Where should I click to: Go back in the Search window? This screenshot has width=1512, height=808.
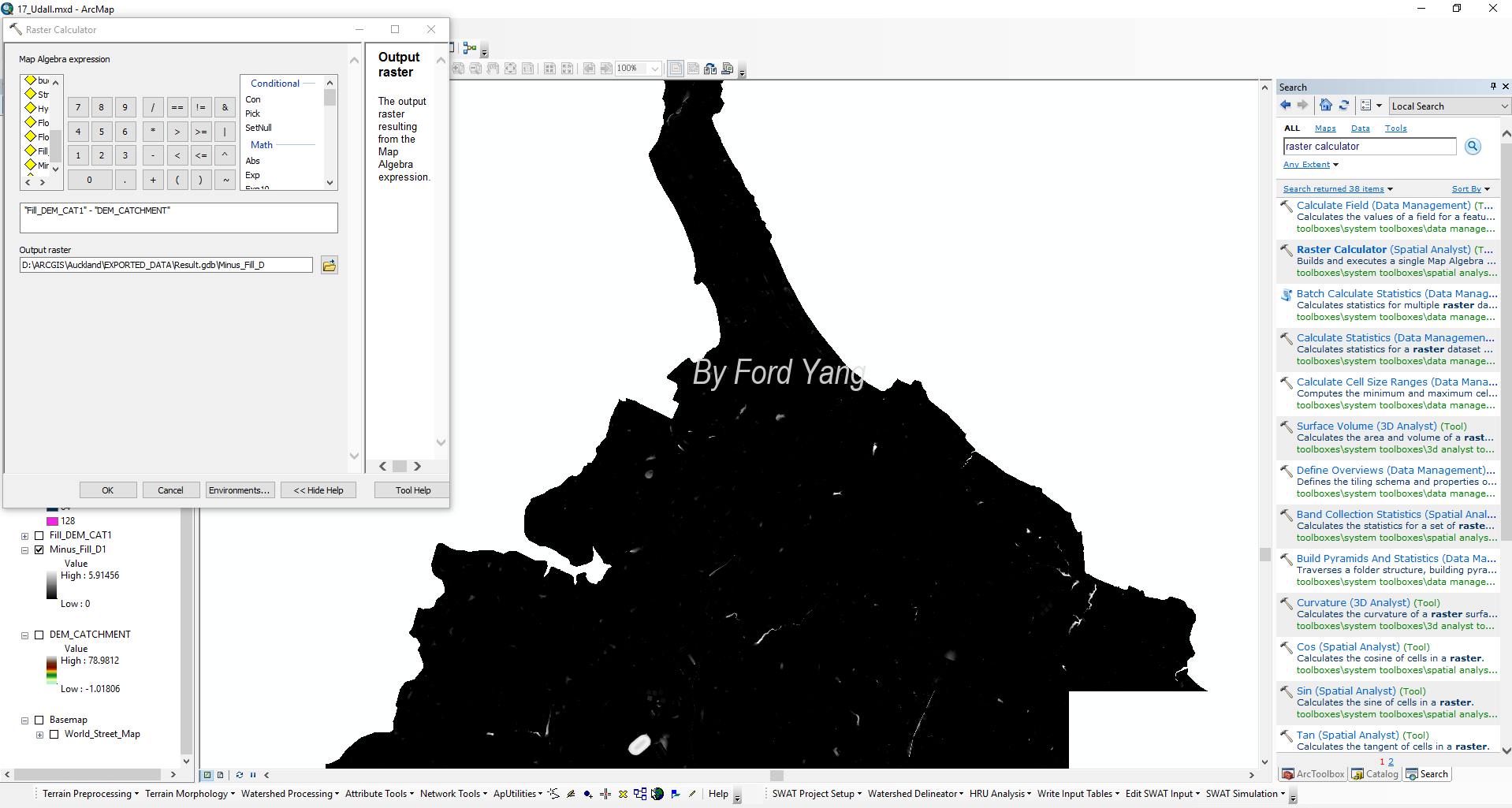(1286, 105)
